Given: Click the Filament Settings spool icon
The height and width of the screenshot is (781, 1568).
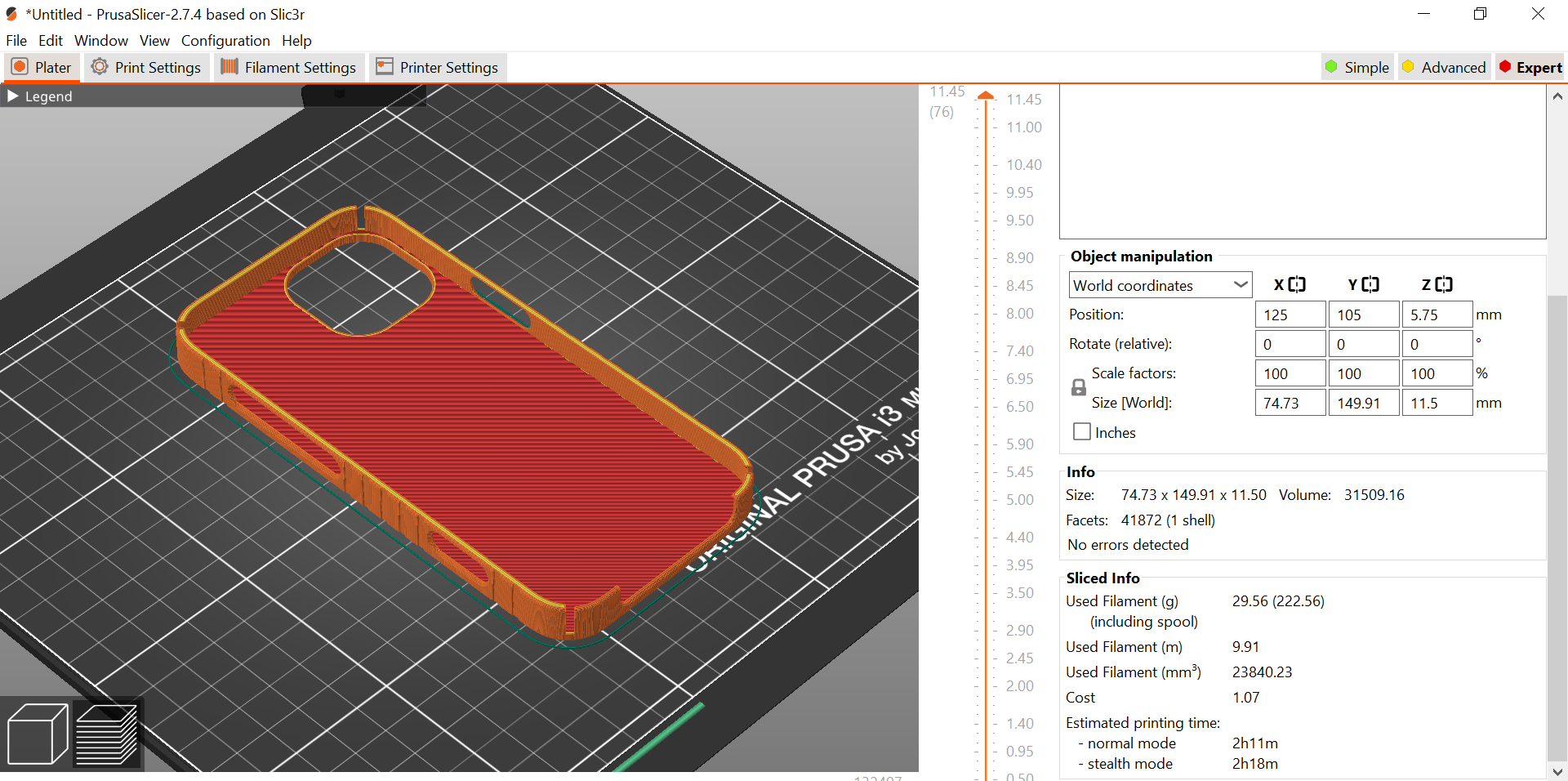Looking at the screenshot, I should pos(229,67).
